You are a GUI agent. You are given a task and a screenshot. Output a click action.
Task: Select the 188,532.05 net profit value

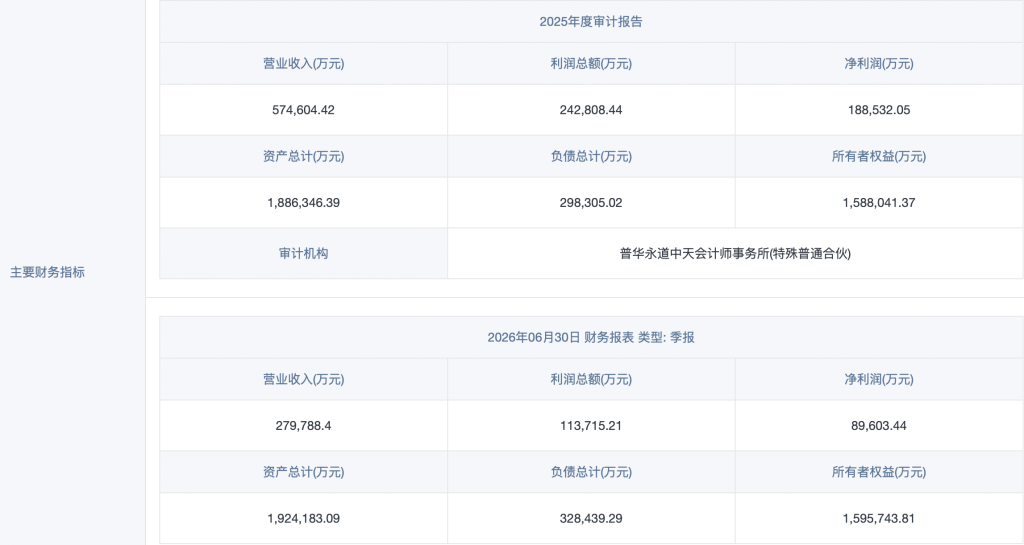click(x=878, y=110)
